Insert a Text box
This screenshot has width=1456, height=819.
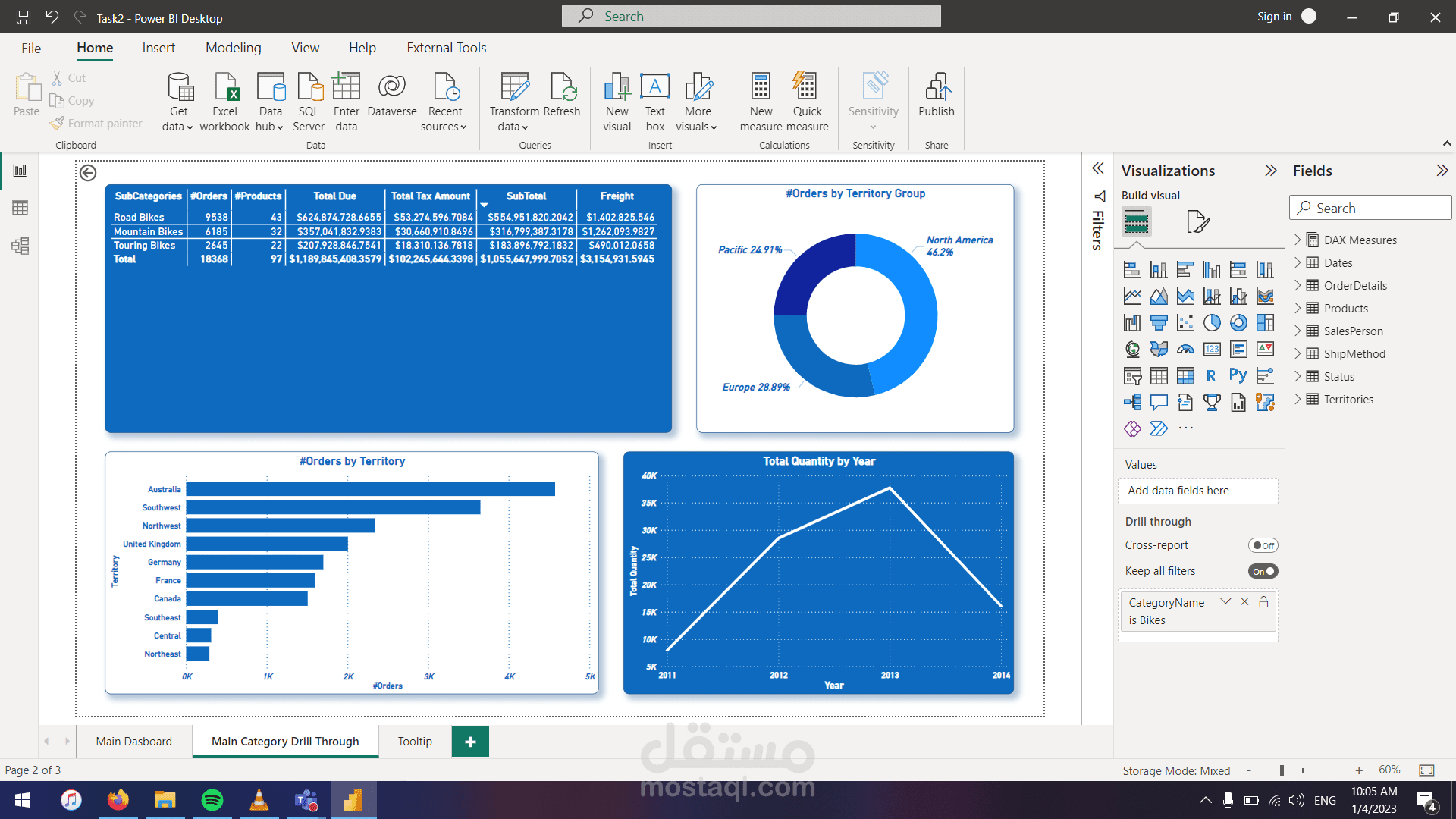point(655,102)
